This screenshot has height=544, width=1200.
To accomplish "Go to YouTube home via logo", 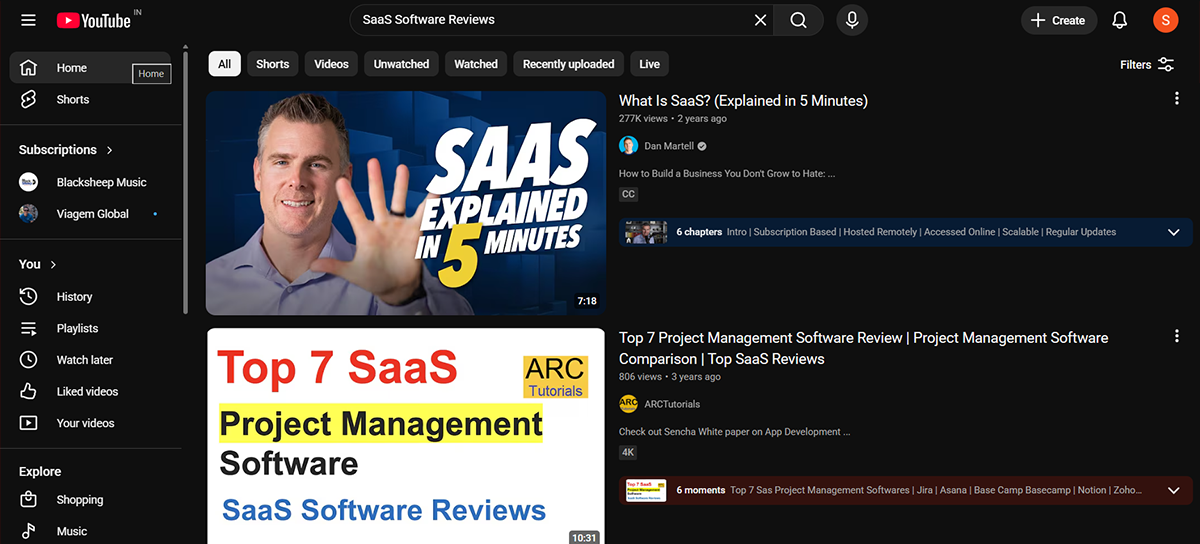I will click(x=93, y=20).
